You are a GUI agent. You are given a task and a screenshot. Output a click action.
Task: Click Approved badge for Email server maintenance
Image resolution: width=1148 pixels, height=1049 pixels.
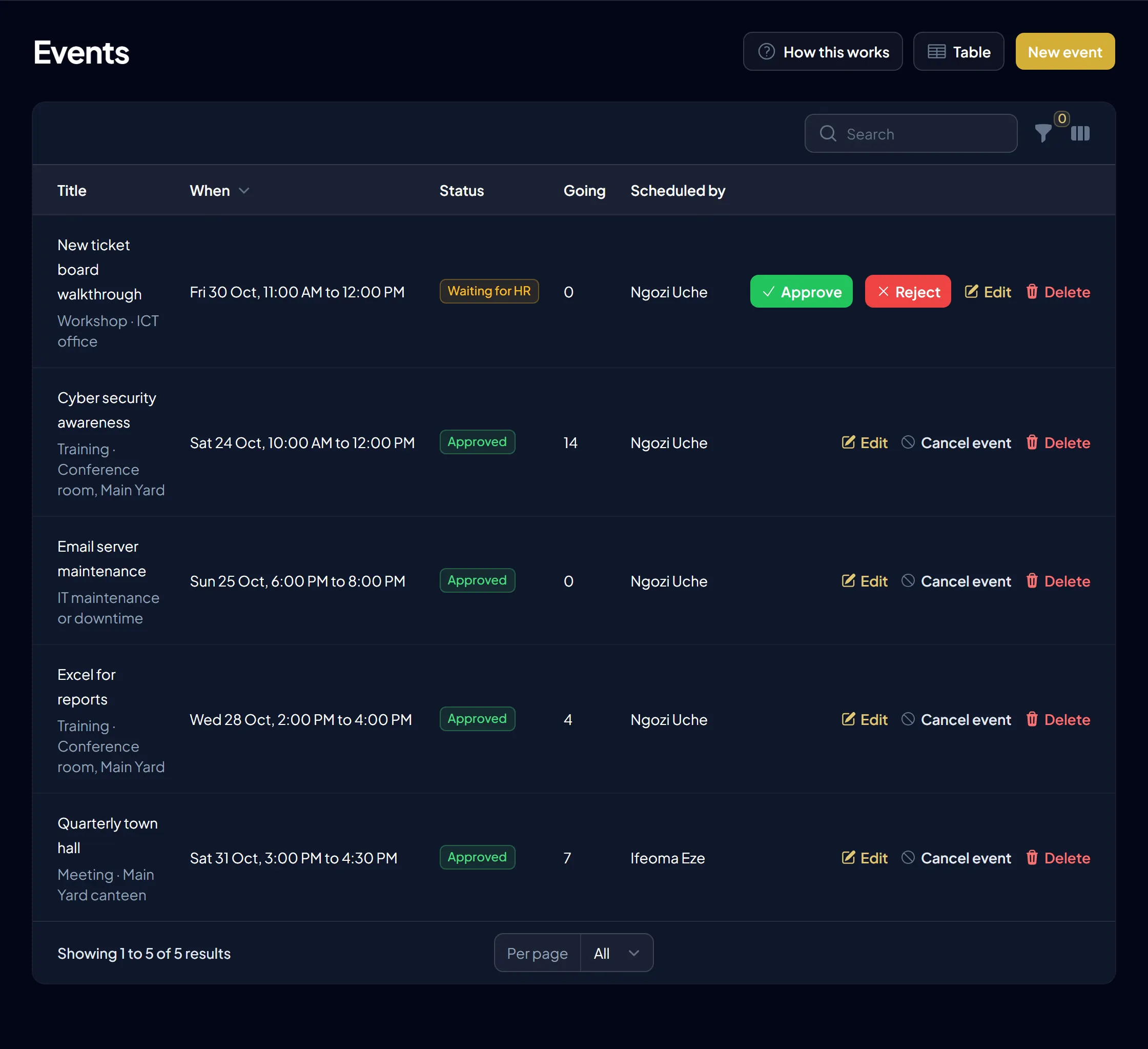click(477, 580)
